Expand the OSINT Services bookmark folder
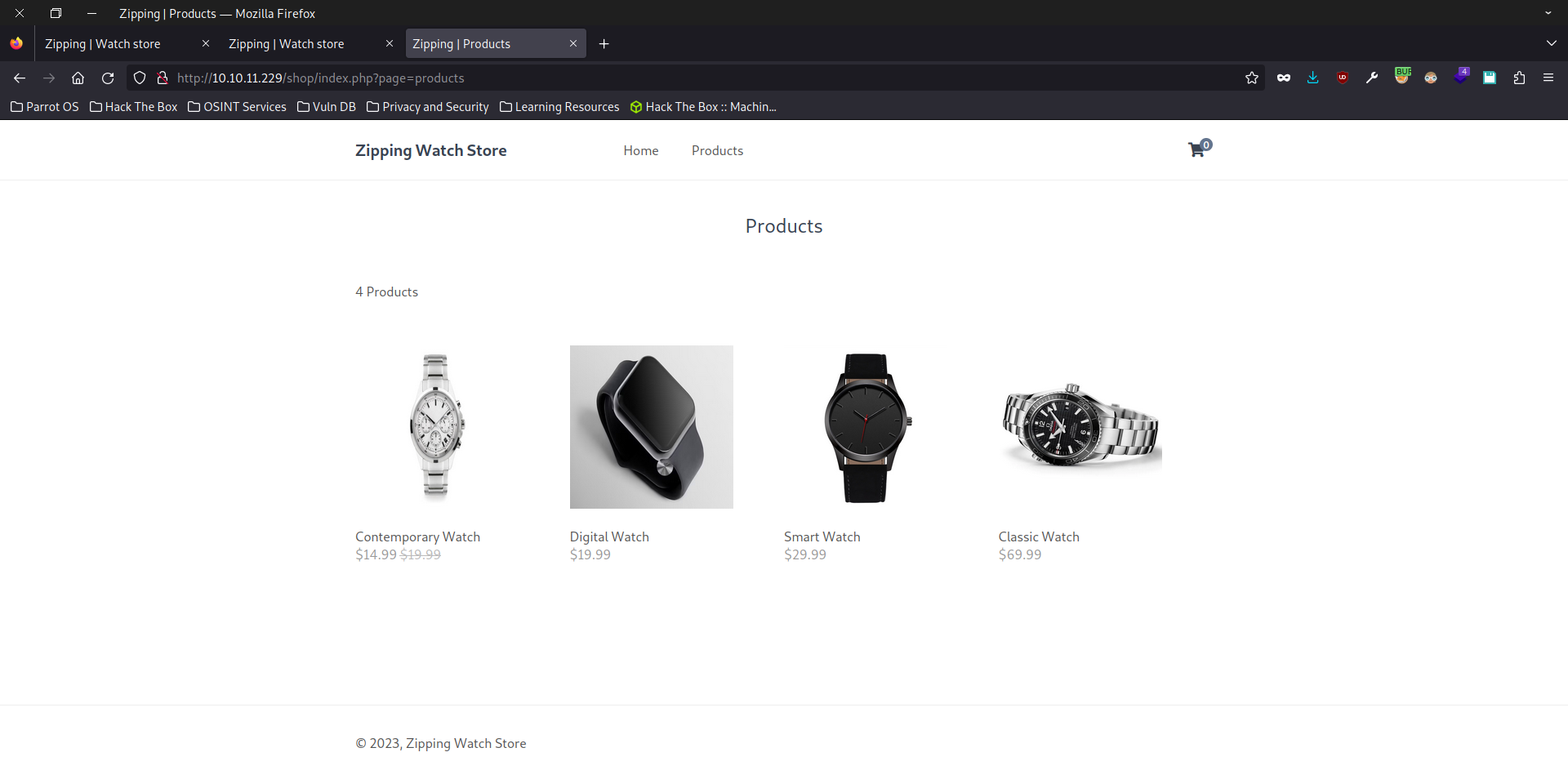Screen dimensions: 1568x779 237,107
